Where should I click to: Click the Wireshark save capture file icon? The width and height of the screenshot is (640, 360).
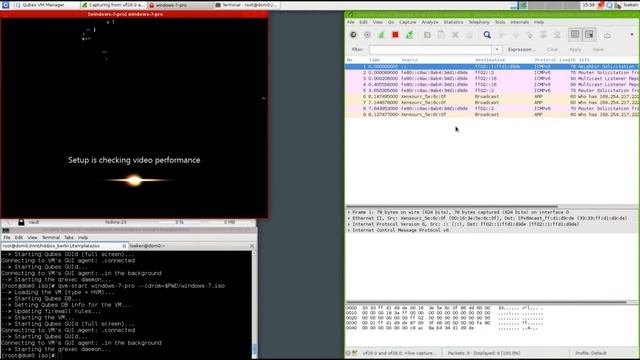(x=441, y=35)
